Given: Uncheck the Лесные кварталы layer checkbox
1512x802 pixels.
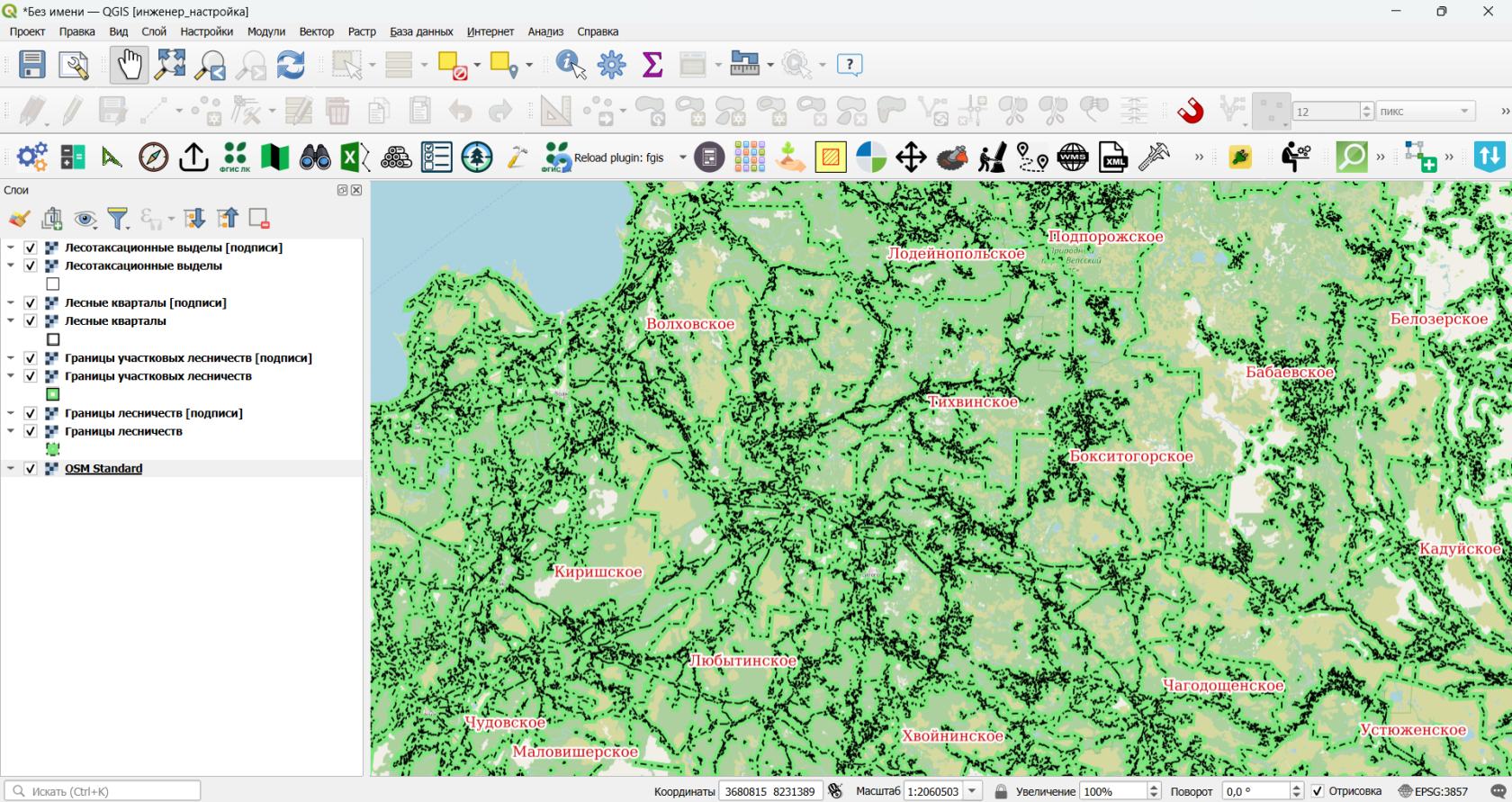Looking at the screenshot, I should pyautogui.click(x=31, y=321).
